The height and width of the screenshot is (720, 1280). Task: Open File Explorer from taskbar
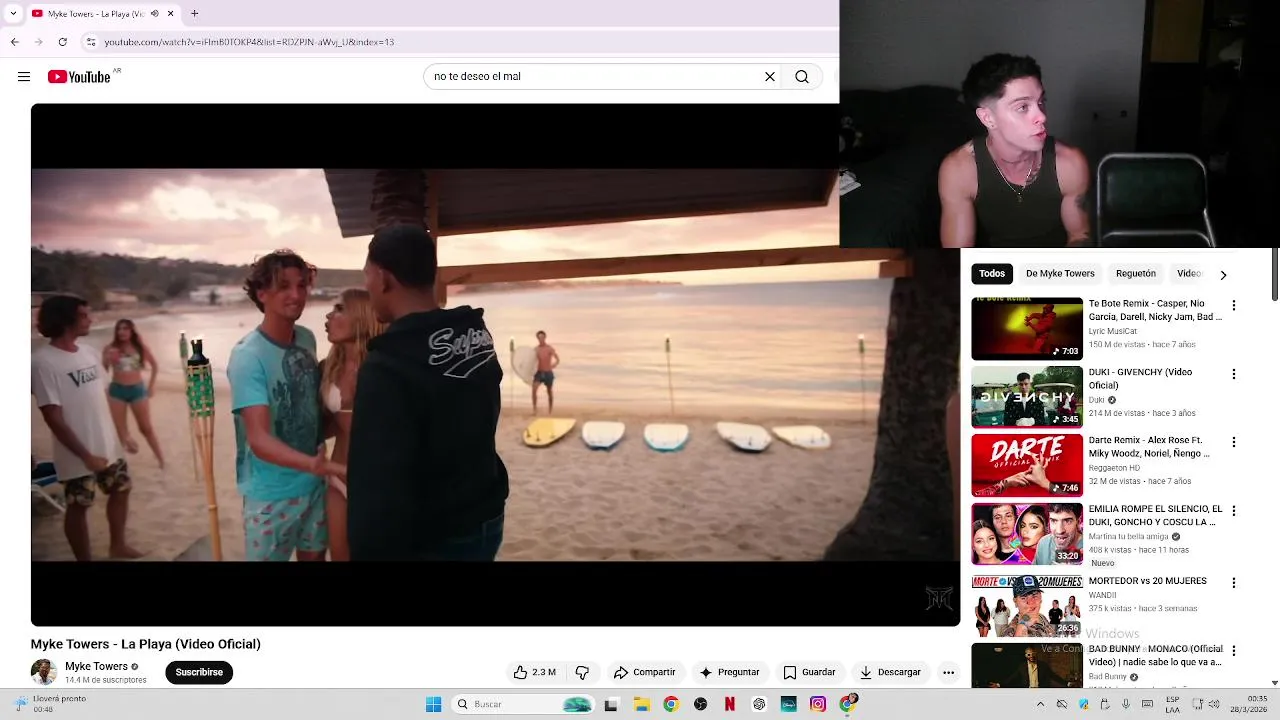(641, 705)
